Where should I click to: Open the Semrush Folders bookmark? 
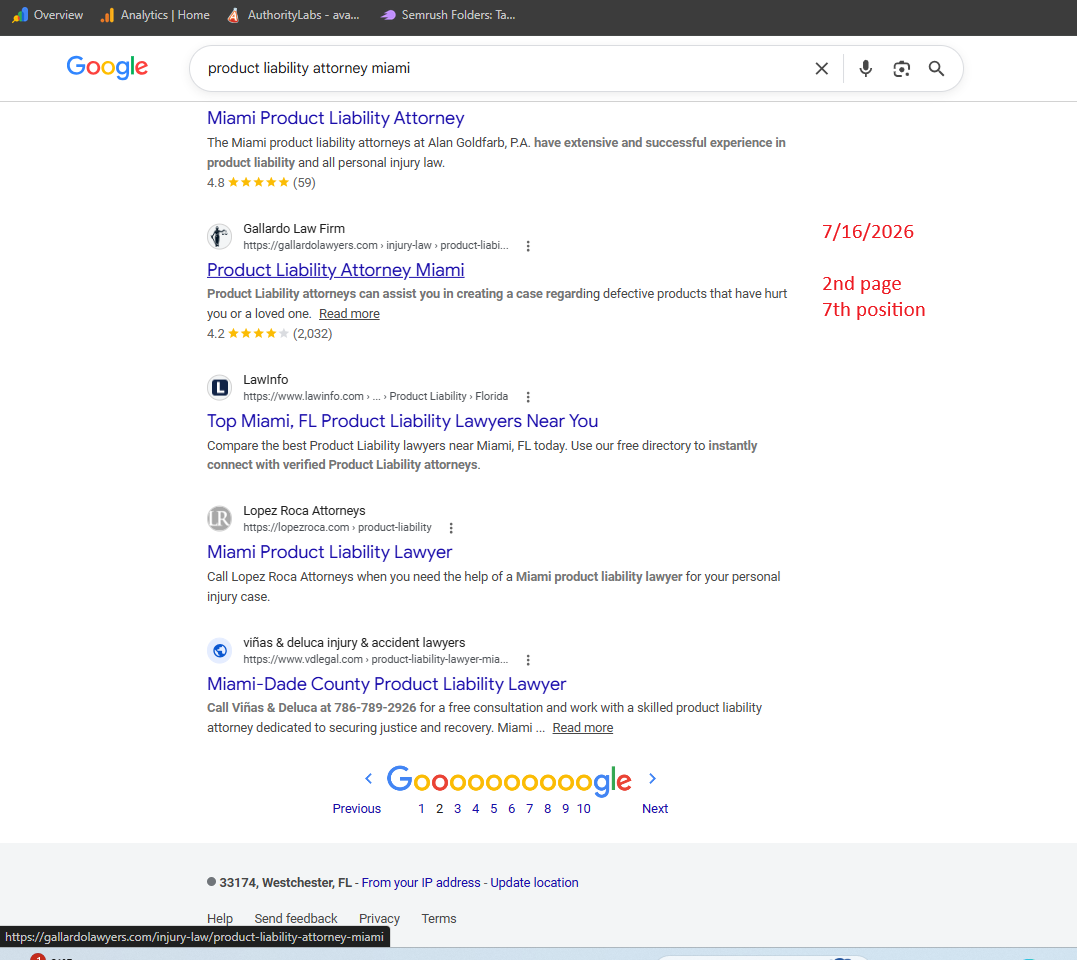[x=448, y=15]
